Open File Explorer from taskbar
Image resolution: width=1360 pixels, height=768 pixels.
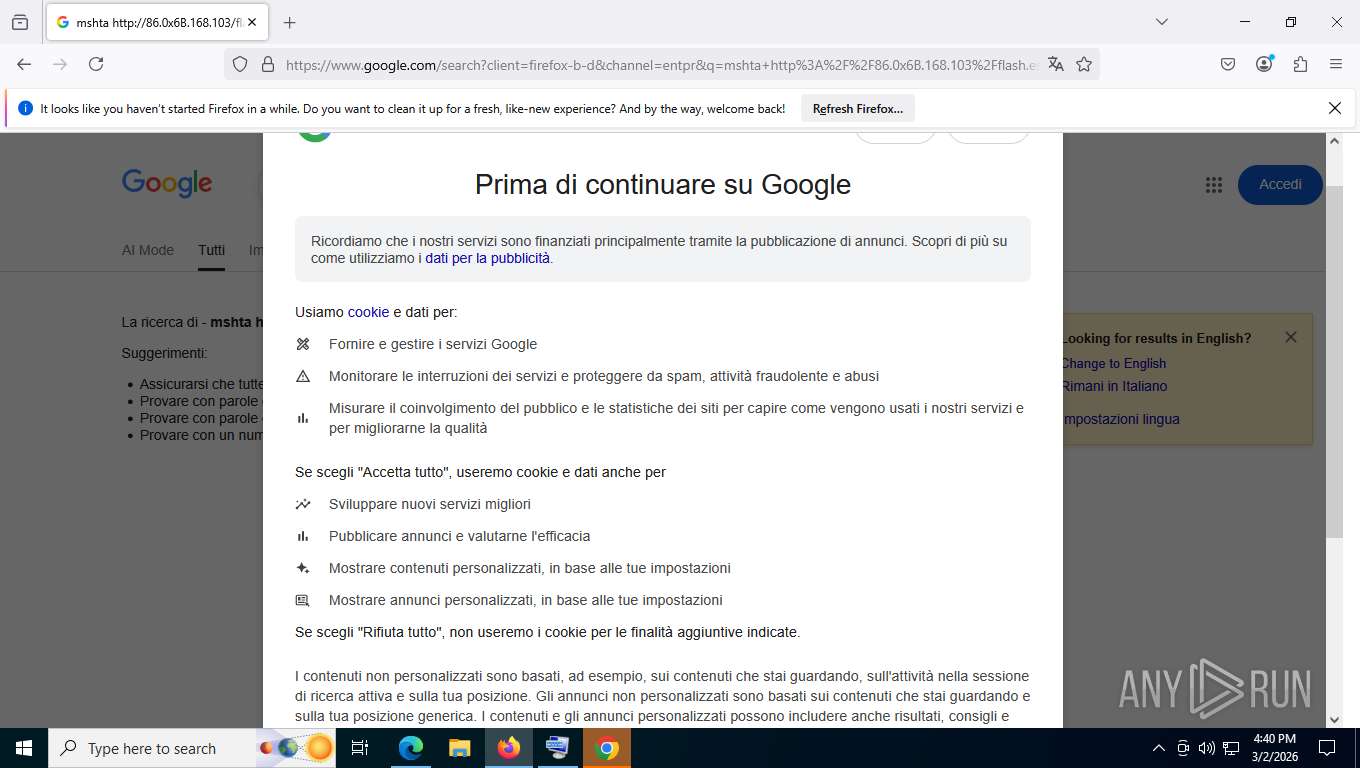click(x=459, y=748)
